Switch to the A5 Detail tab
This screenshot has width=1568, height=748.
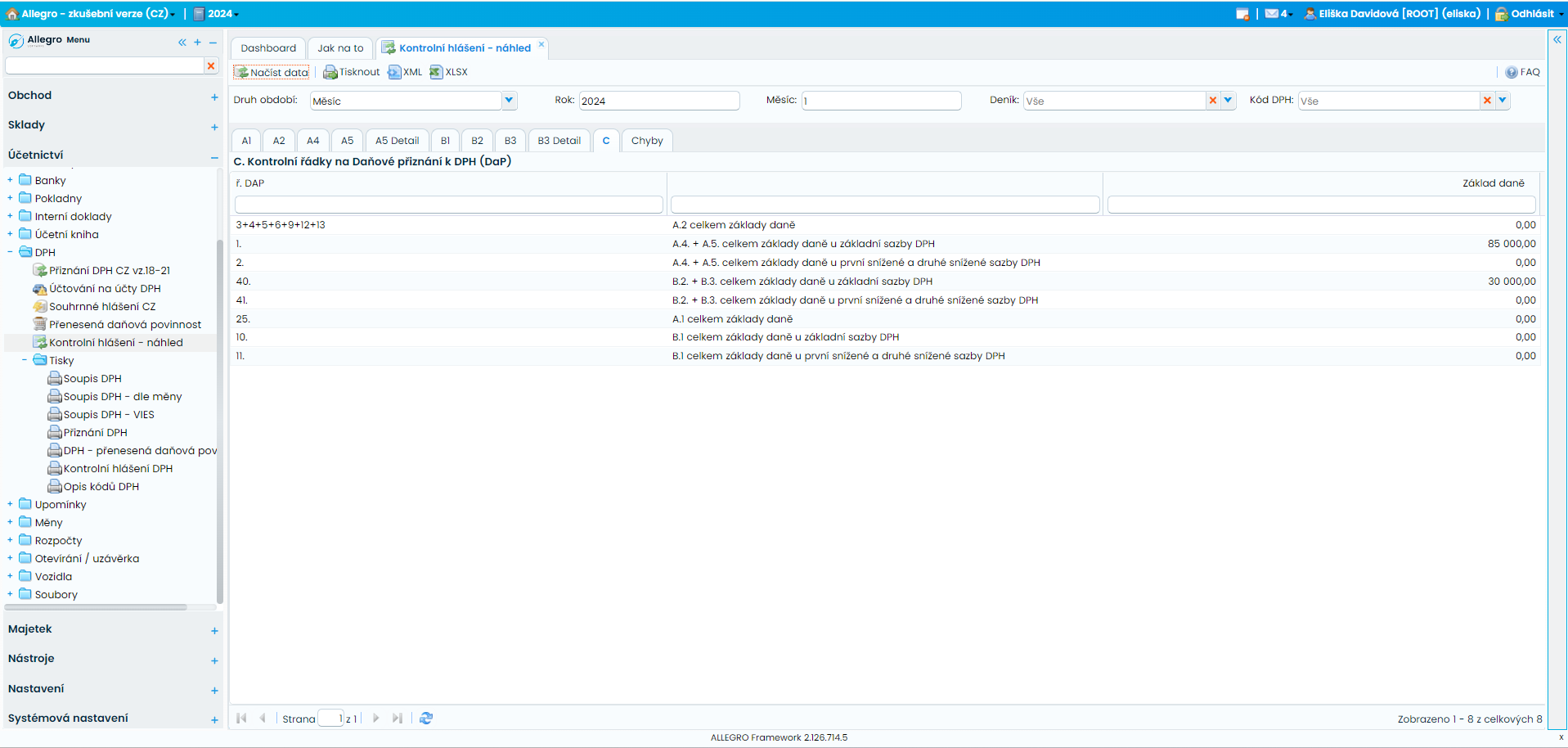pos(397,141)
